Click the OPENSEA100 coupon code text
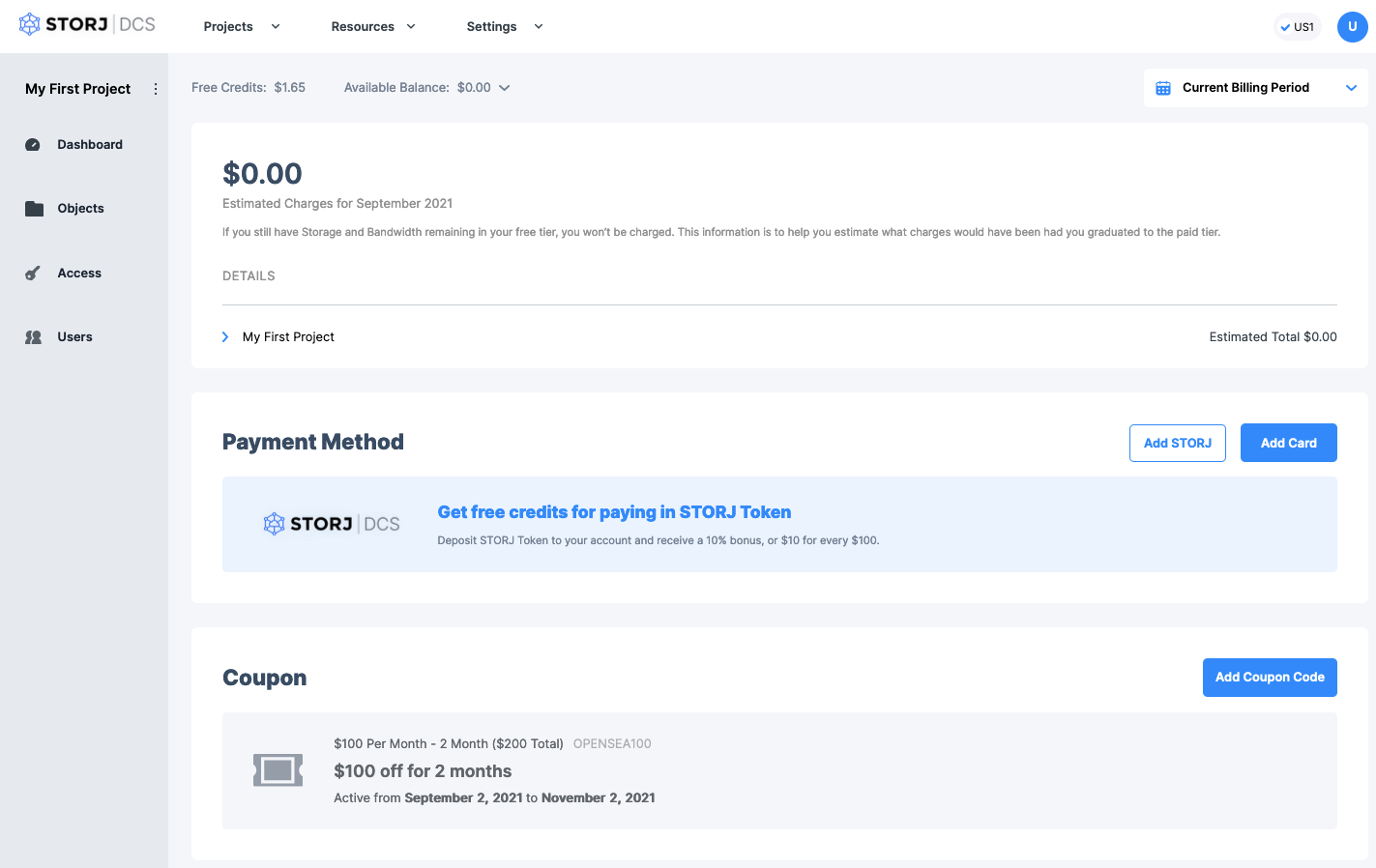1376x868 pixels. [612, 744]
